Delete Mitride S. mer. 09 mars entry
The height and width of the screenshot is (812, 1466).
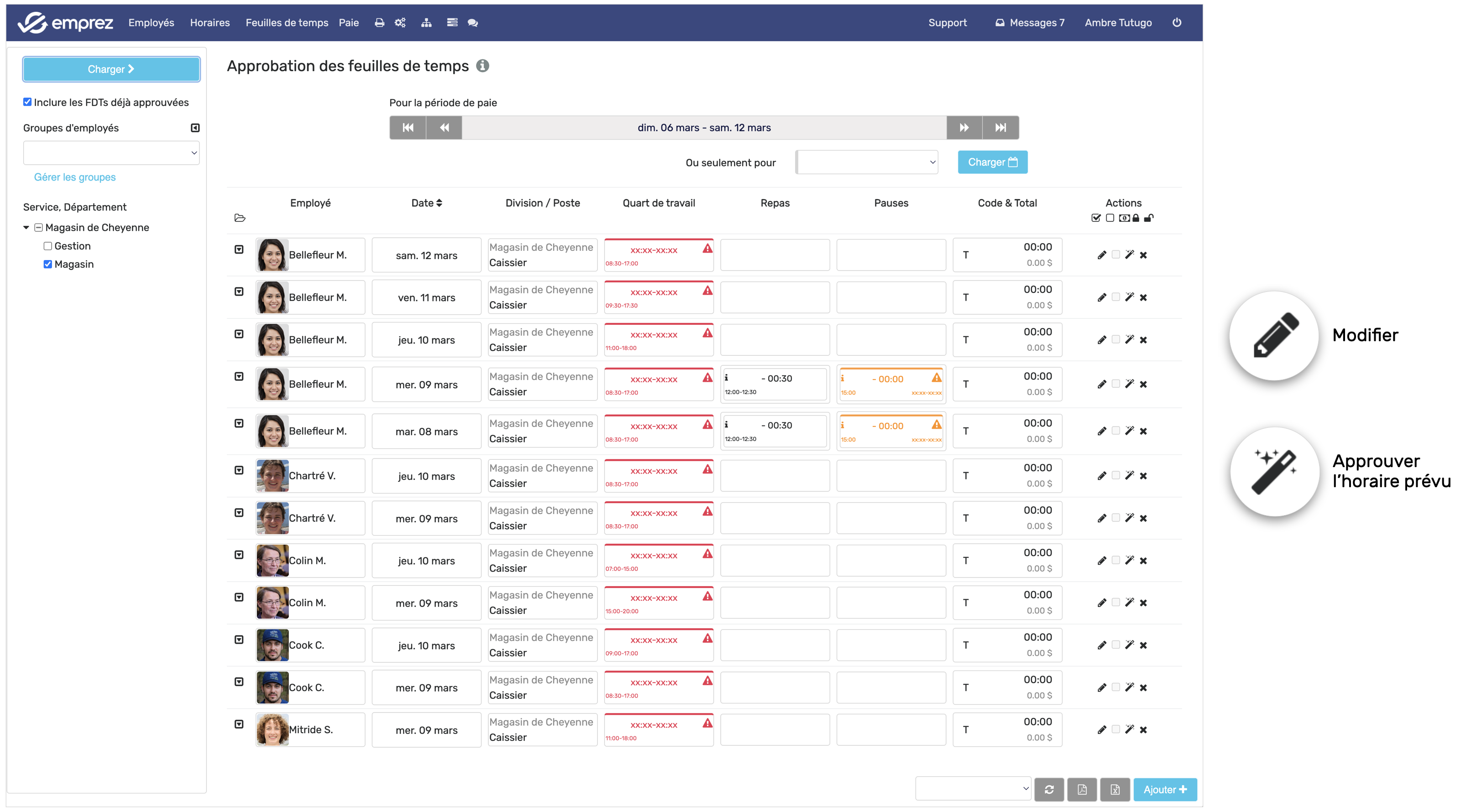point(1143,729)
